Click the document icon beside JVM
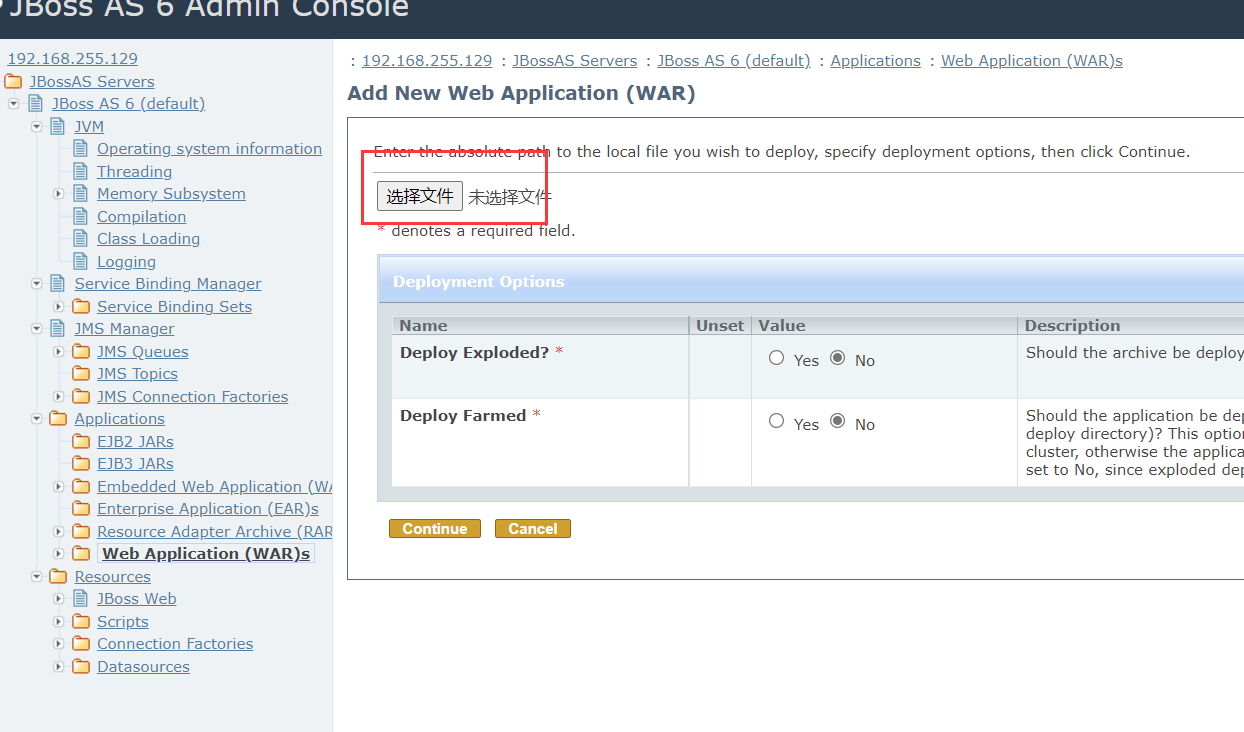 [x=58, y=126]
